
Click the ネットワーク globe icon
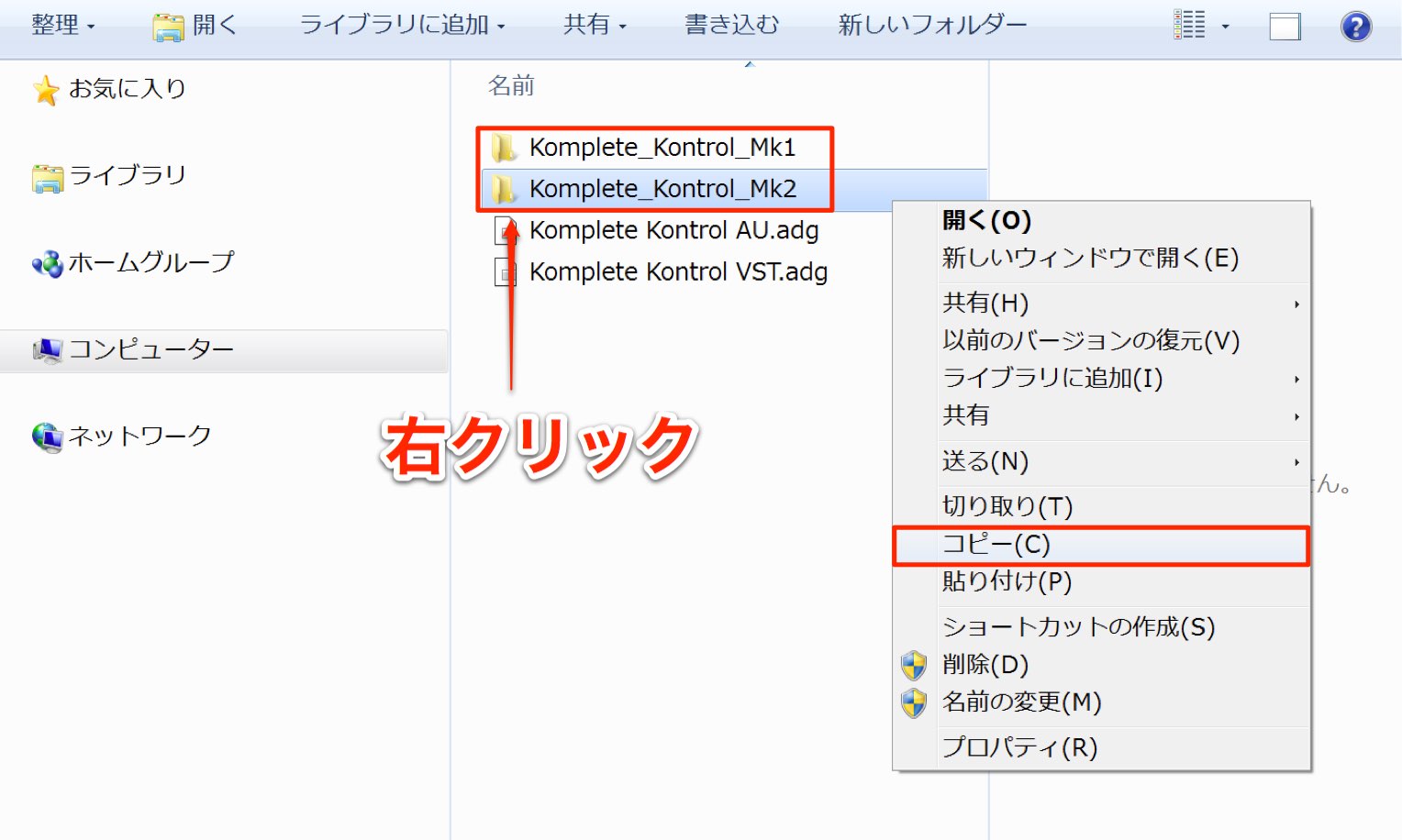click(x=48, y=437)
